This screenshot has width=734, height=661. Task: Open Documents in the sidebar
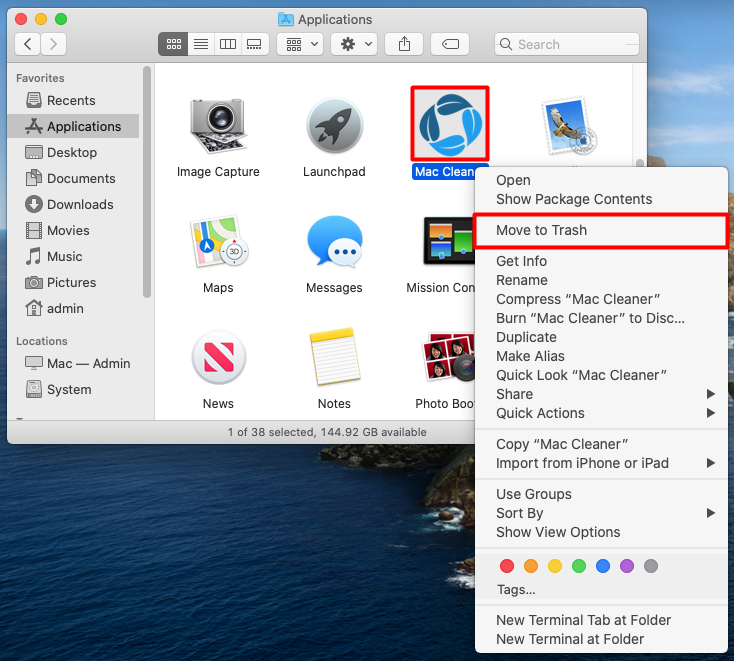pos(73,178)
